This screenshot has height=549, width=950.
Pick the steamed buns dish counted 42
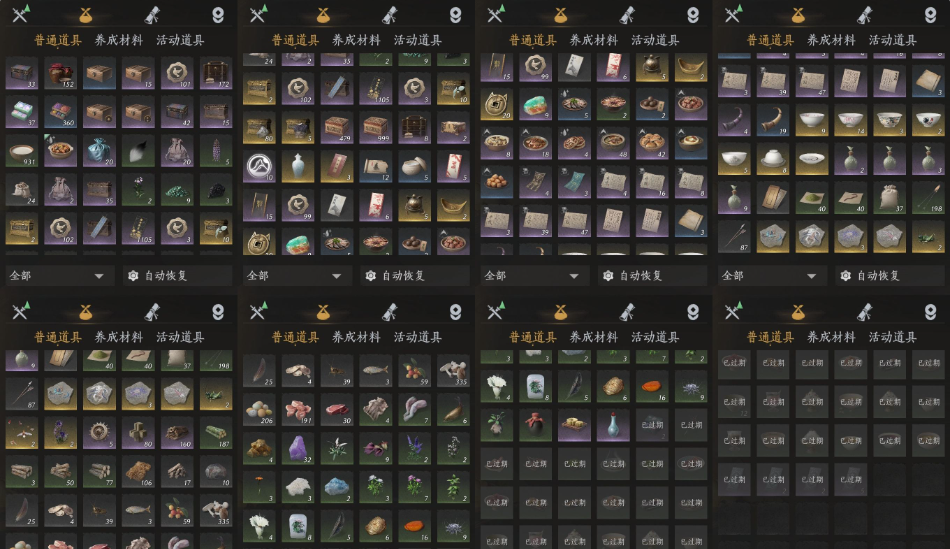click(x=652, y=144)
